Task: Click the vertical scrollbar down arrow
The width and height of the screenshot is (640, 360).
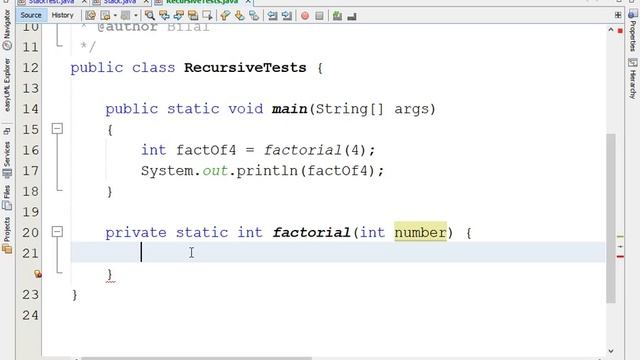Action: pos(611,351)
